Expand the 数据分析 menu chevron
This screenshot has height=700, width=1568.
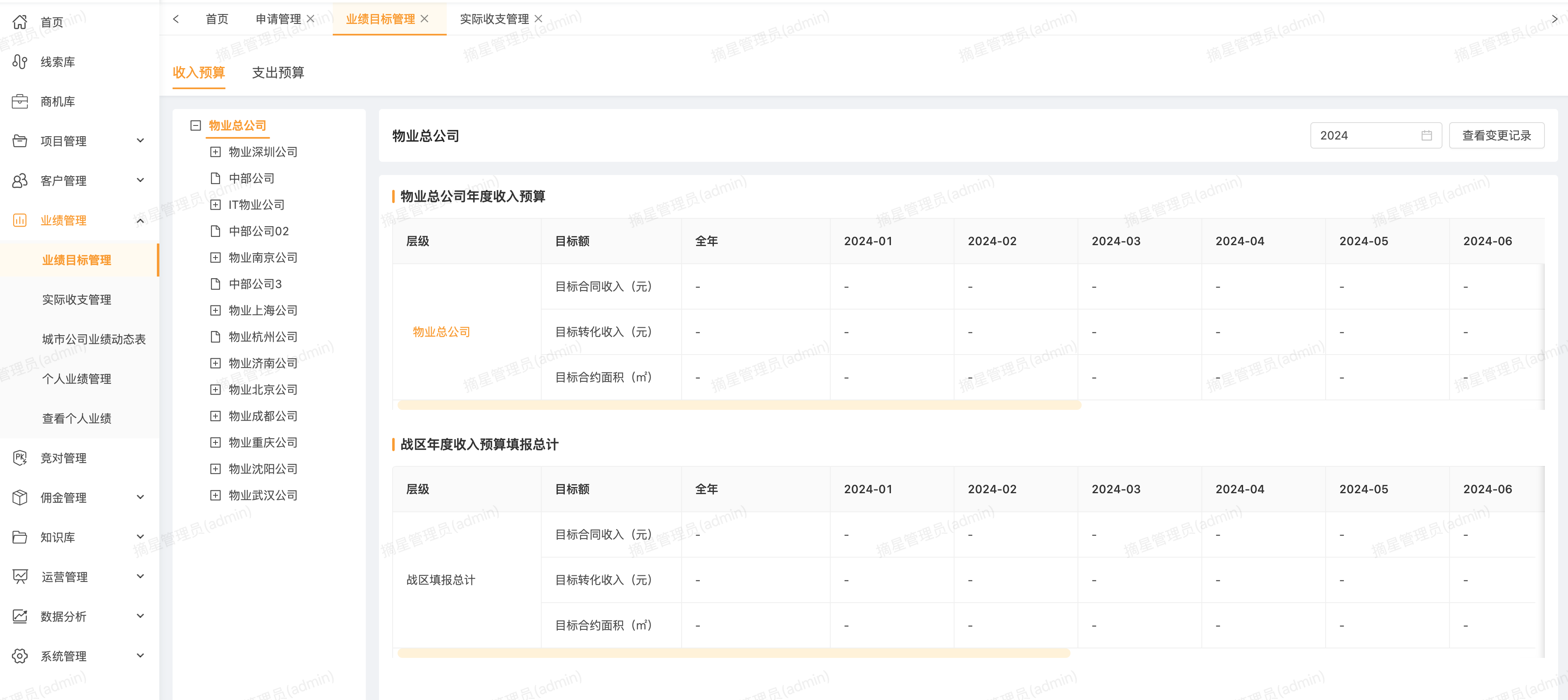click(x=141, y=616)
